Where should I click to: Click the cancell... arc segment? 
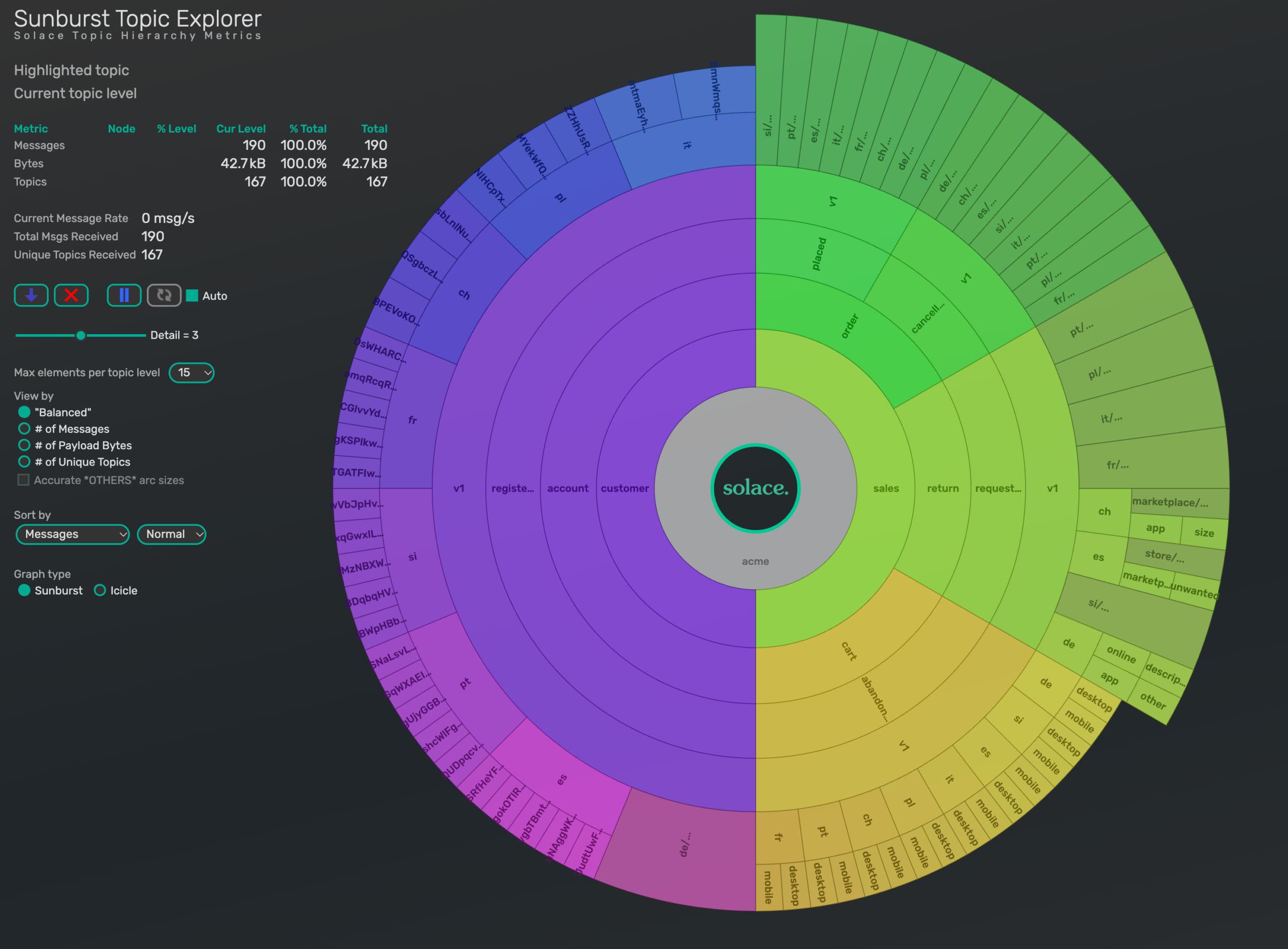click(x=927, y=318)
